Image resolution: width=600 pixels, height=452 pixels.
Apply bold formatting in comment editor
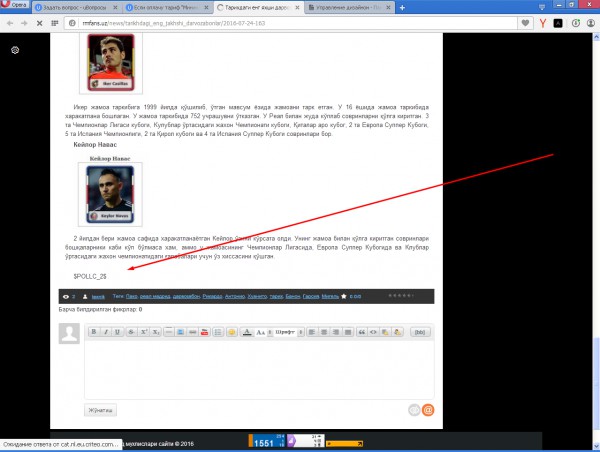pyautogui.click(x=94, y=332)
